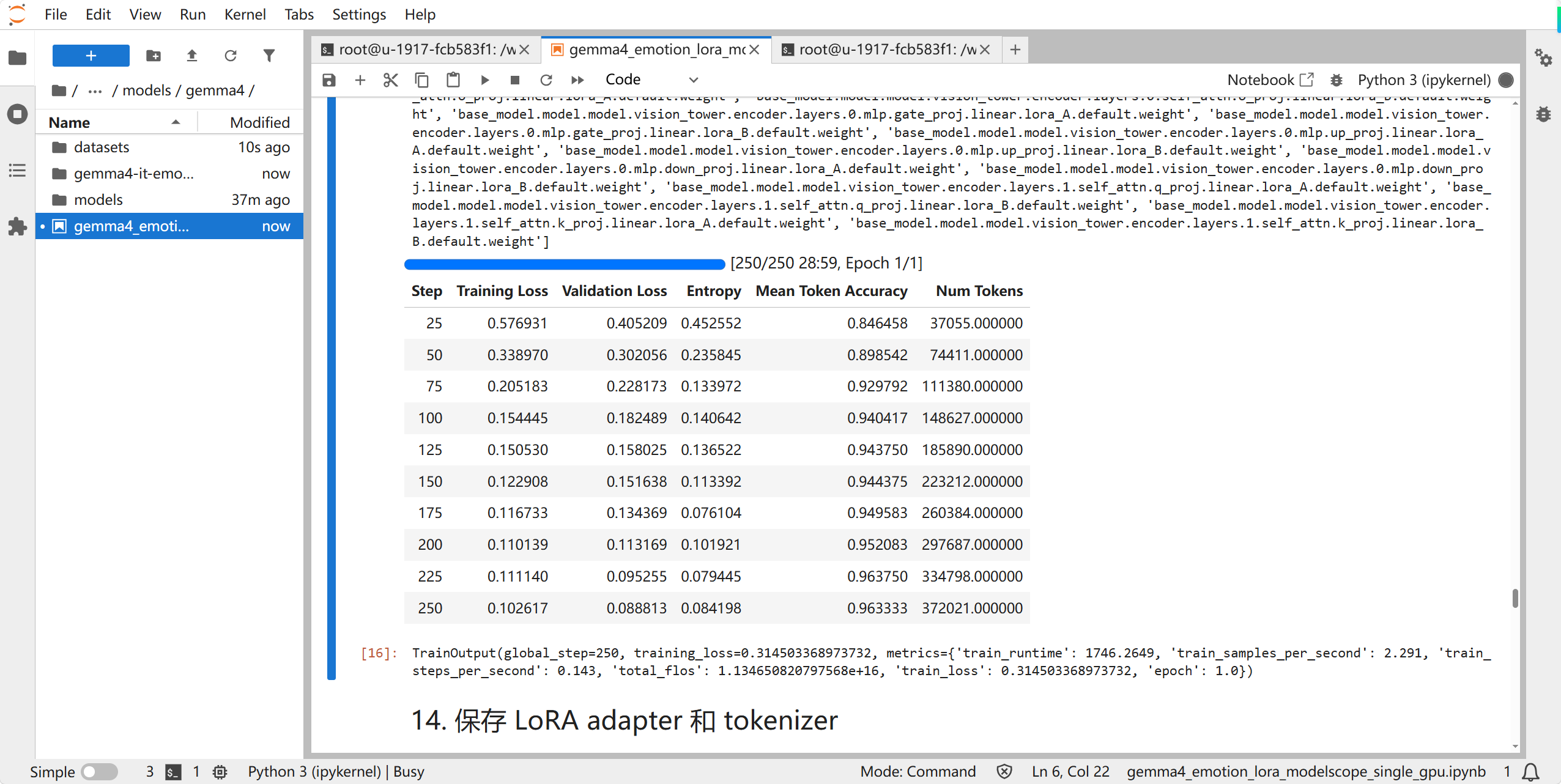Open the cell type Code dropdown
Screen dimensions: 1561x784
pos(651,80)
